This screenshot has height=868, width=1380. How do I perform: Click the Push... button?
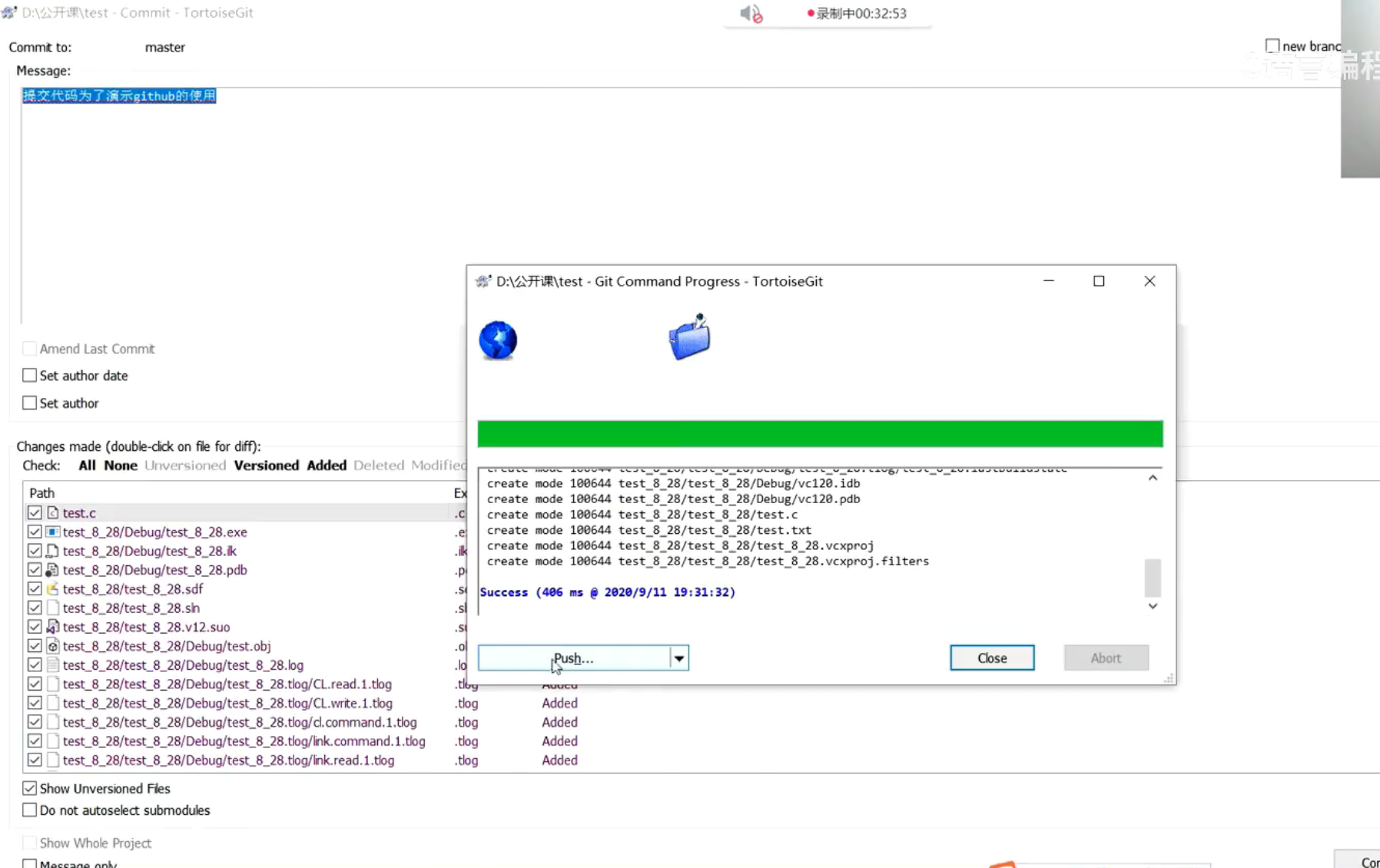pyautogui.click(x=574, y=658)
